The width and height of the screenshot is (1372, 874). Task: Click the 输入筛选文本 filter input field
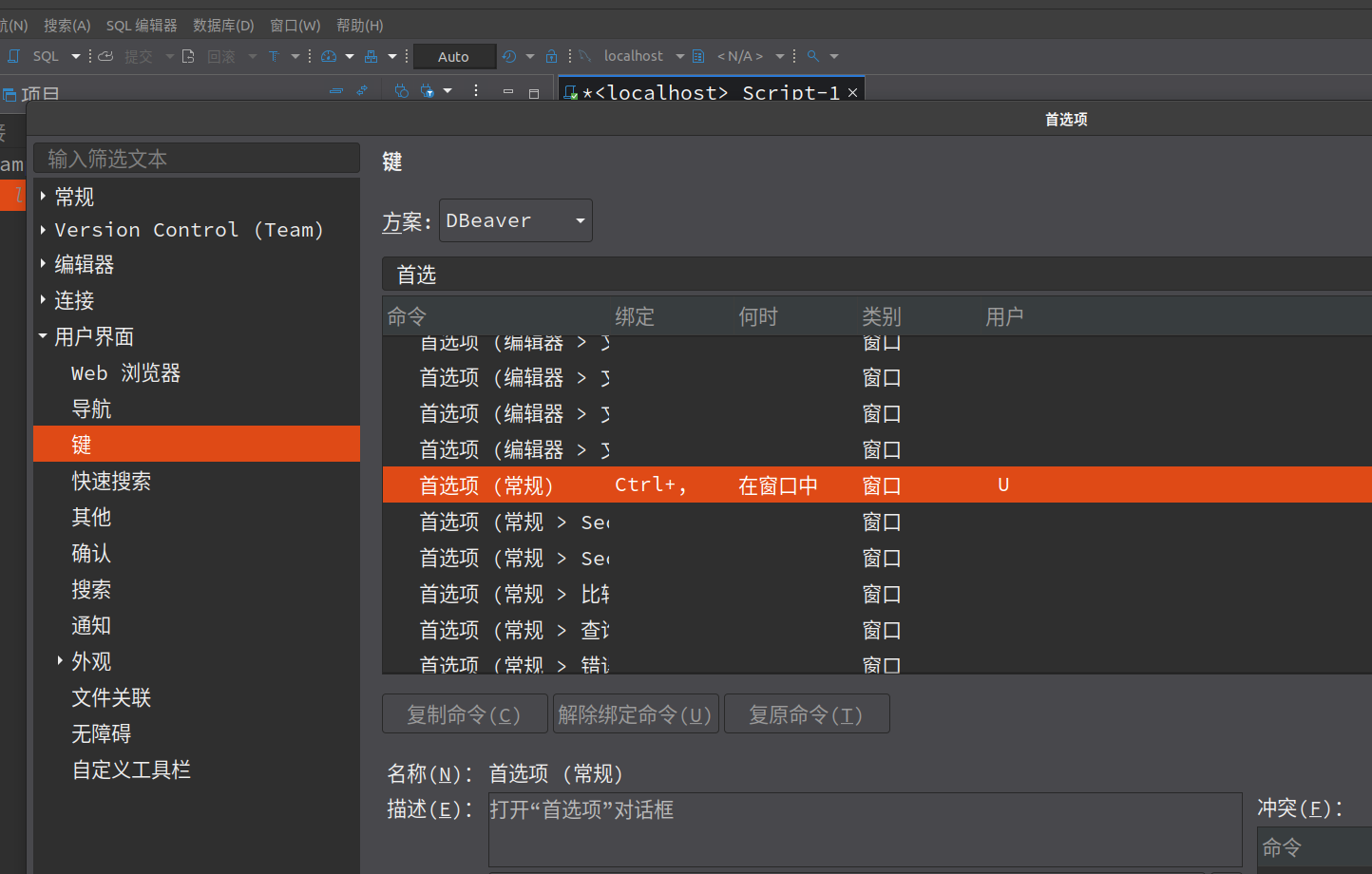tap(196, 158)
